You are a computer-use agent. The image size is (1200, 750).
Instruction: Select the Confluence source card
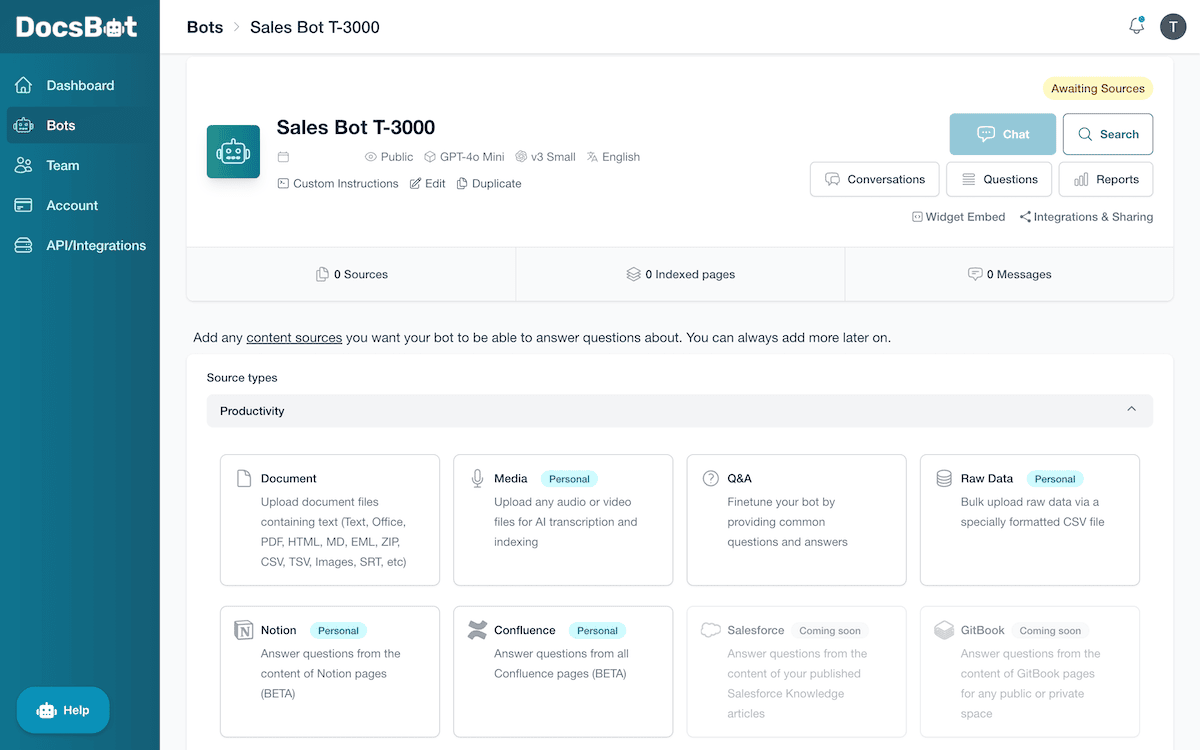[x=563, y=671]
